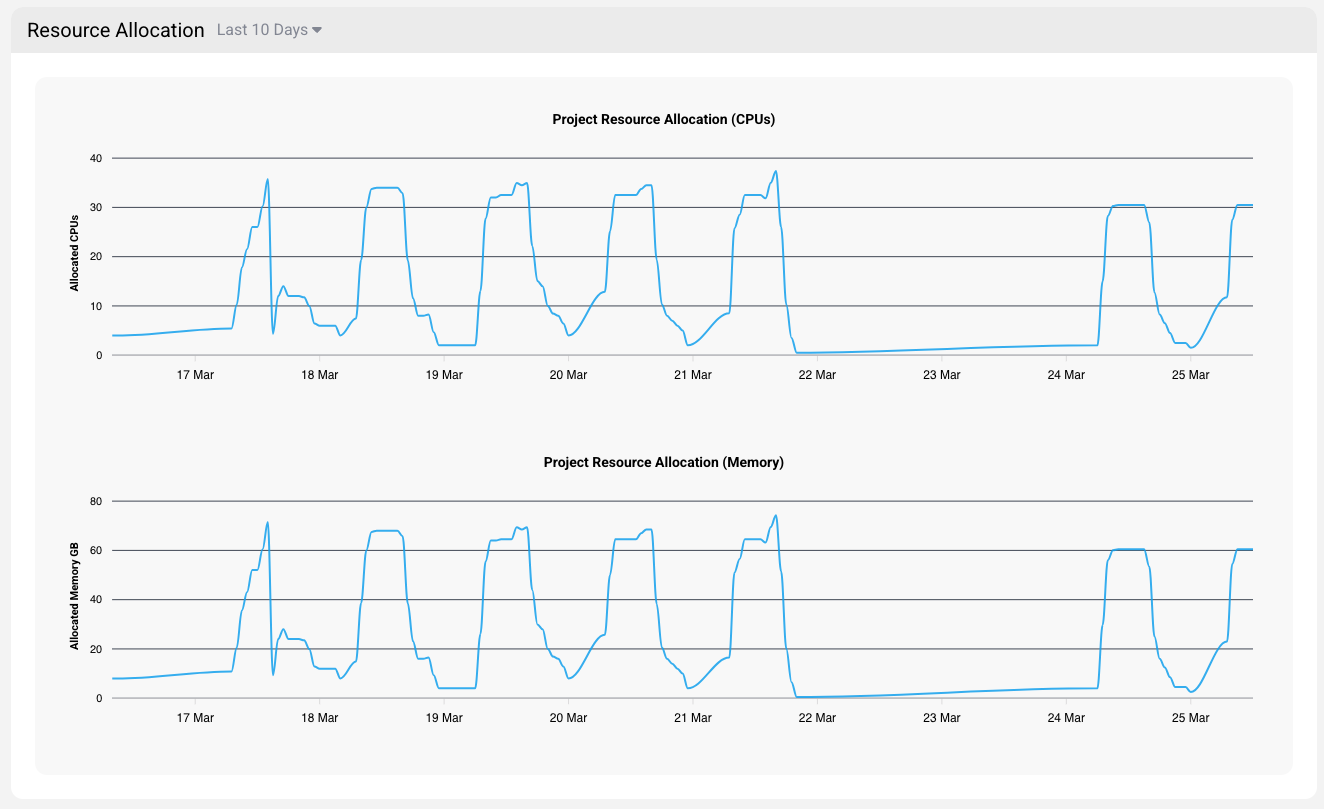This screenshot has width=1324, height=809.
Task: Select the Project Resource Allocation (CPUs) chart title
Action: click(663, 119)
